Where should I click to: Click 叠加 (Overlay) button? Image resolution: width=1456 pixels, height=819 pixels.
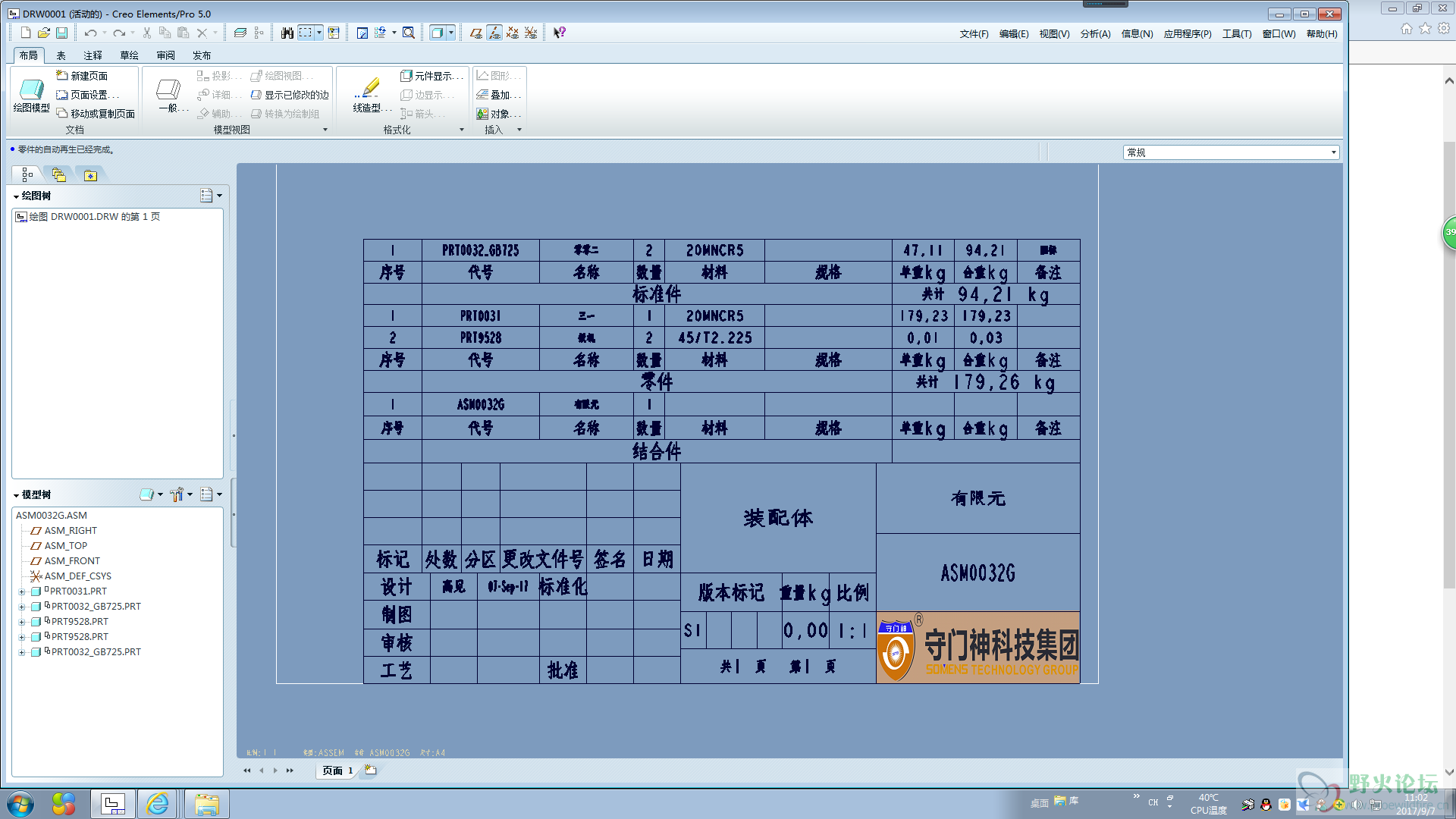498,95
